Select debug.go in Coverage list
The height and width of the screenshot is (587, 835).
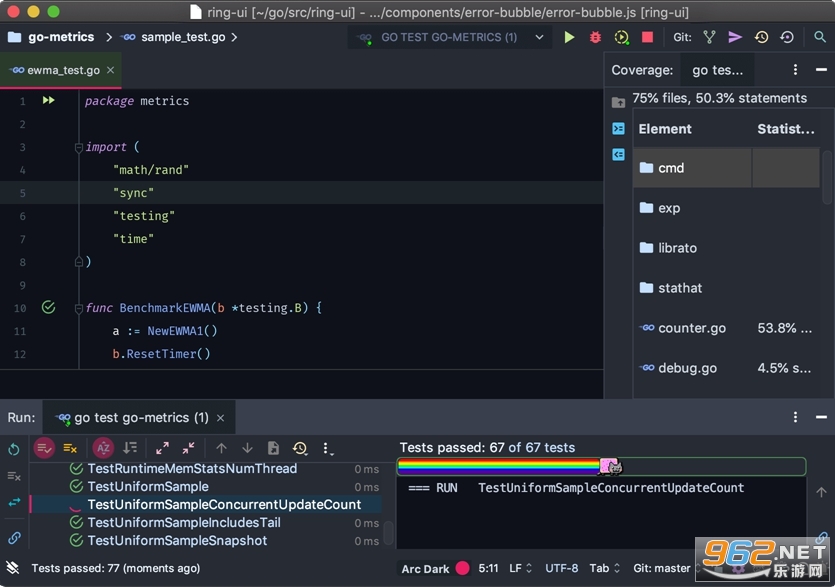726,368
